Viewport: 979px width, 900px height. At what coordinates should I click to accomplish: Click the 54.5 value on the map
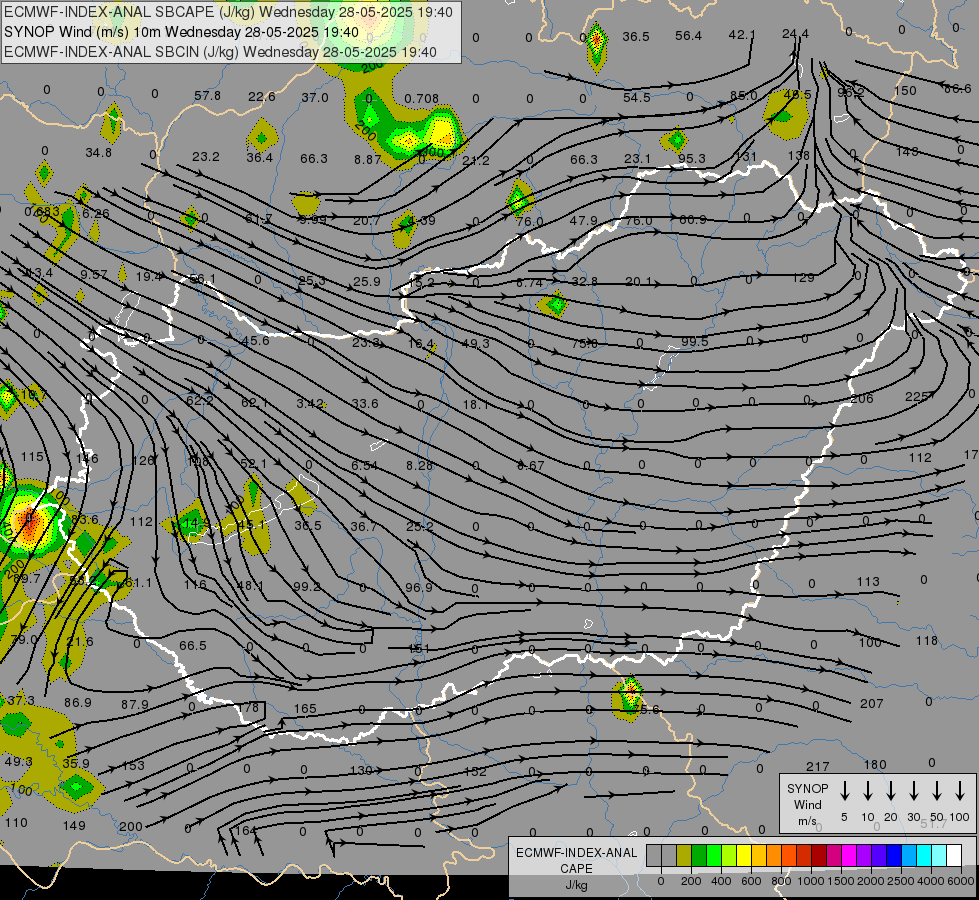(636, 97)
